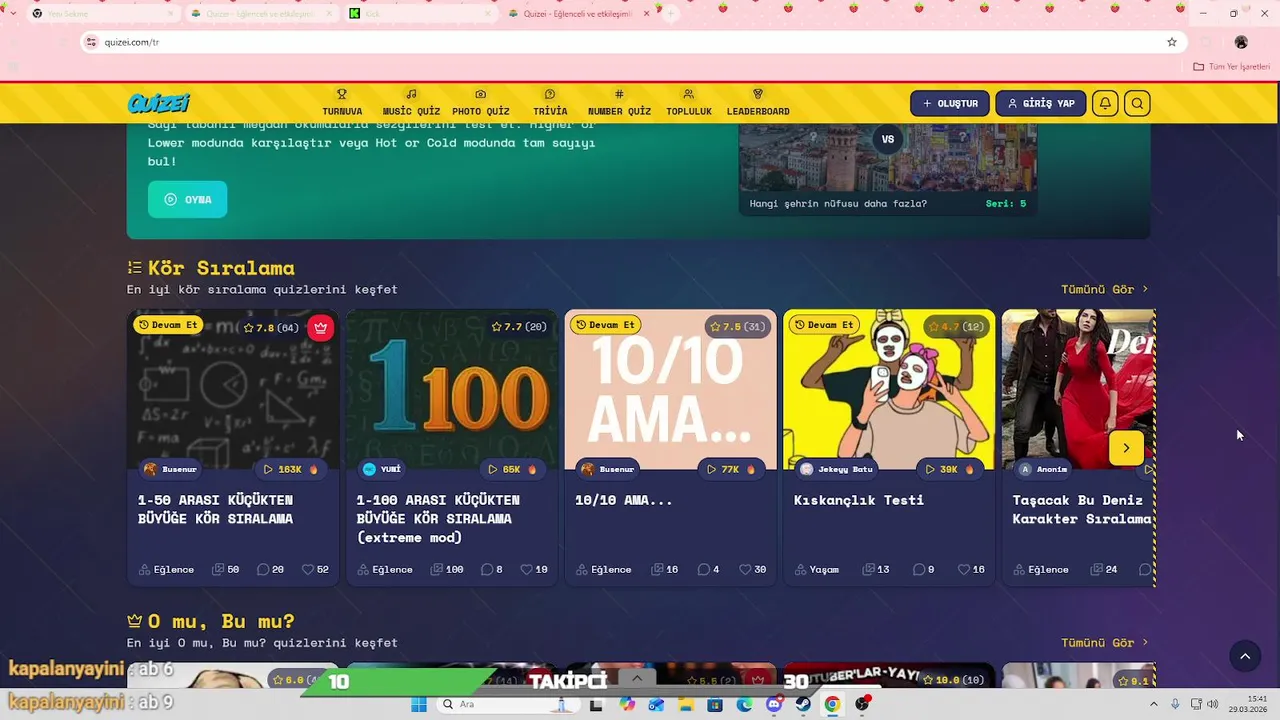Click the Busenur avatar on 1-50 card

pos(150,469)
